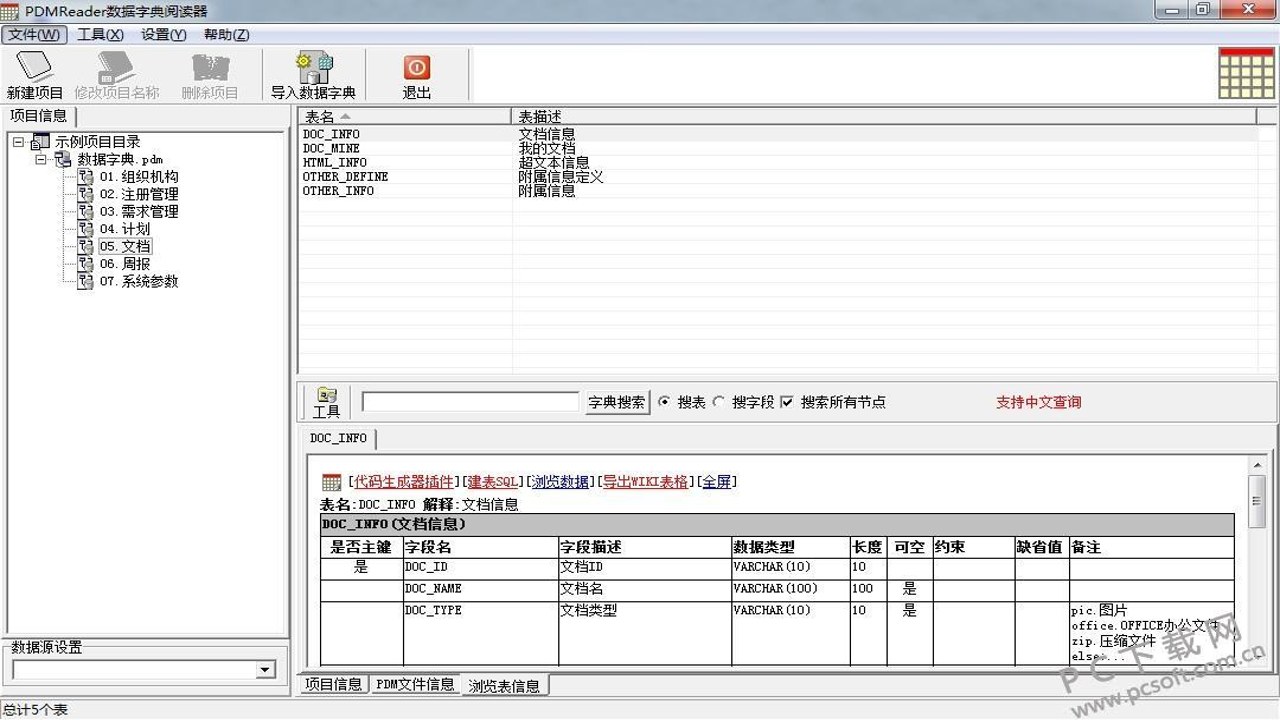
Task: Click the icon of node 06.周报
Action: point(86,264)
